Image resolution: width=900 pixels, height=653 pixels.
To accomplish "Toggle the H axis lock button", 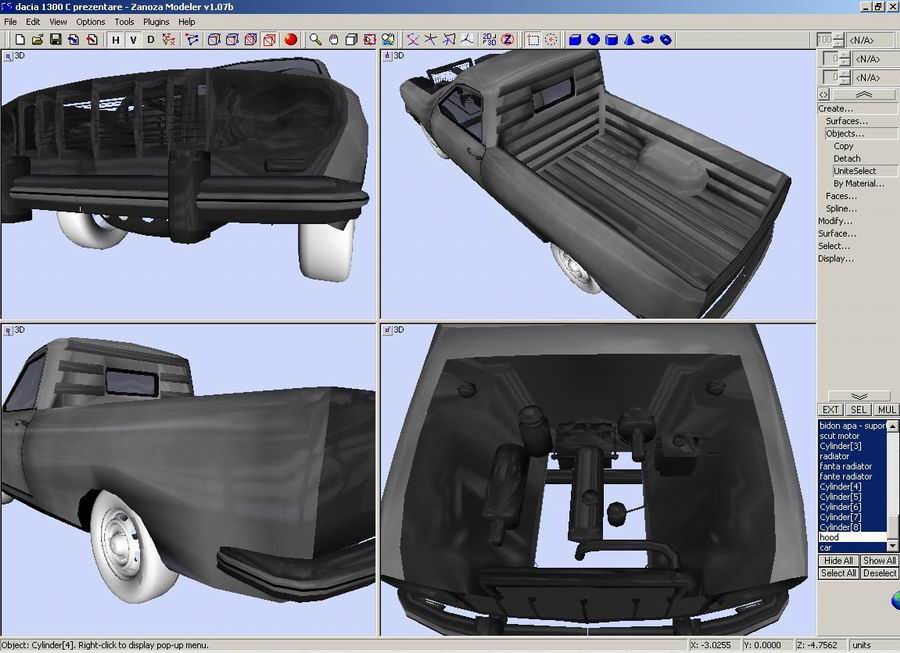I will (116, 40).
